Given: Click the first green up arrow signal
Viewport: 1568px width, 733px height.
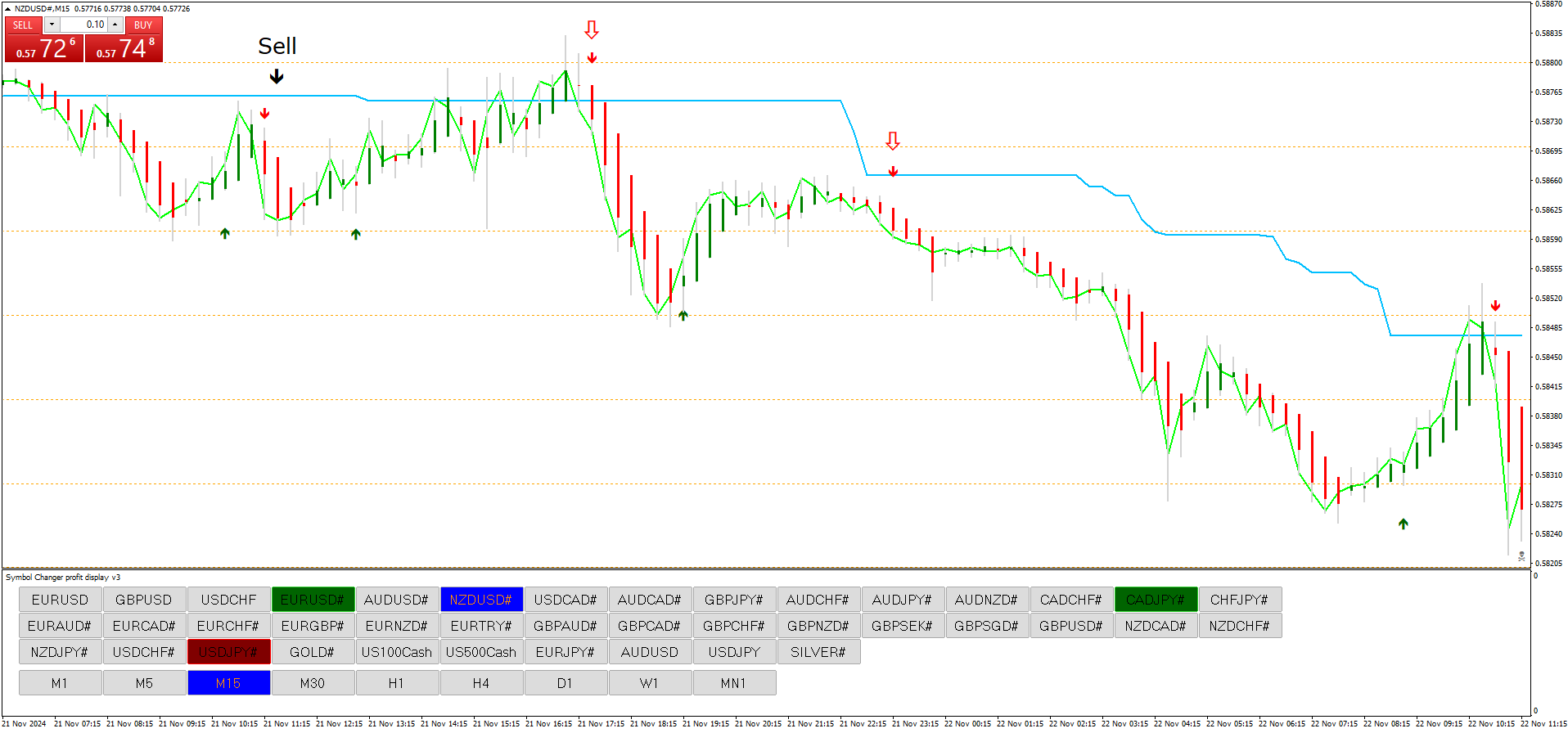Looking at the screenshot, I should tap(224, 233).
